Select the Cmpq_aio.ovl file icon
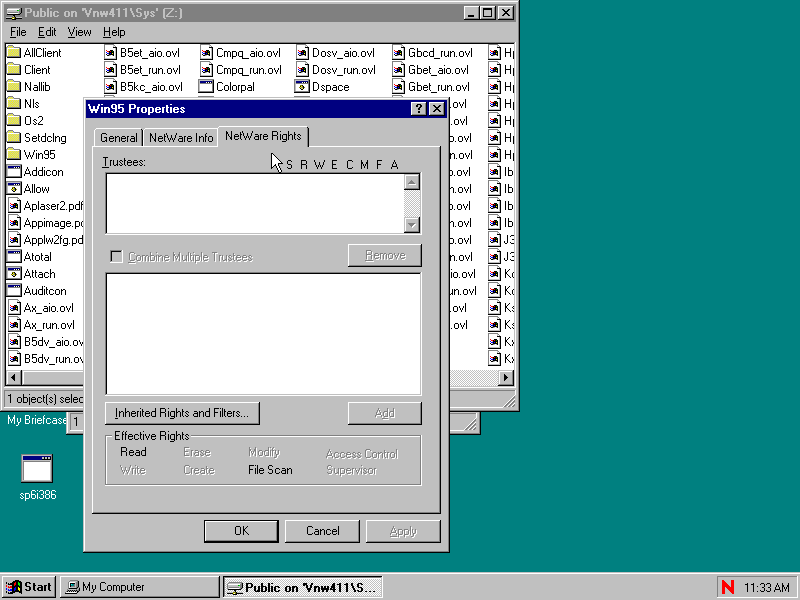This screenshot has height=600, width=800. (x=206, y=53)
